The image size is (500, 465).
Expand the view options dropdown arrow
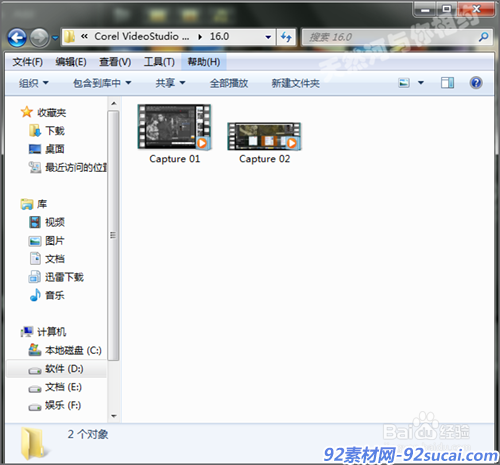[x=421, y=83]
